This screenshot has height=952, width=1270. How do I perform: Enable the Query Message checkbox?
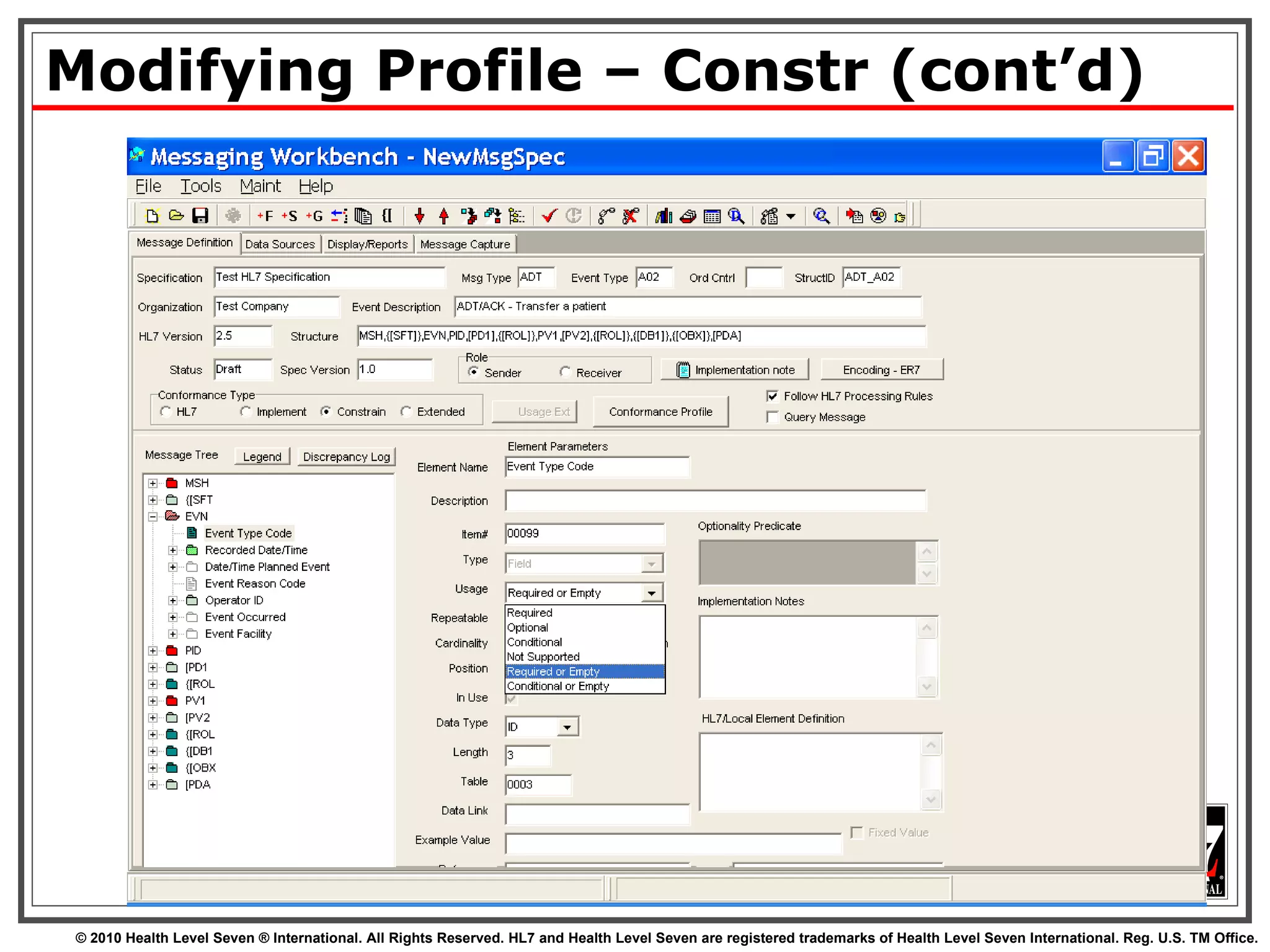pos(772,417)
